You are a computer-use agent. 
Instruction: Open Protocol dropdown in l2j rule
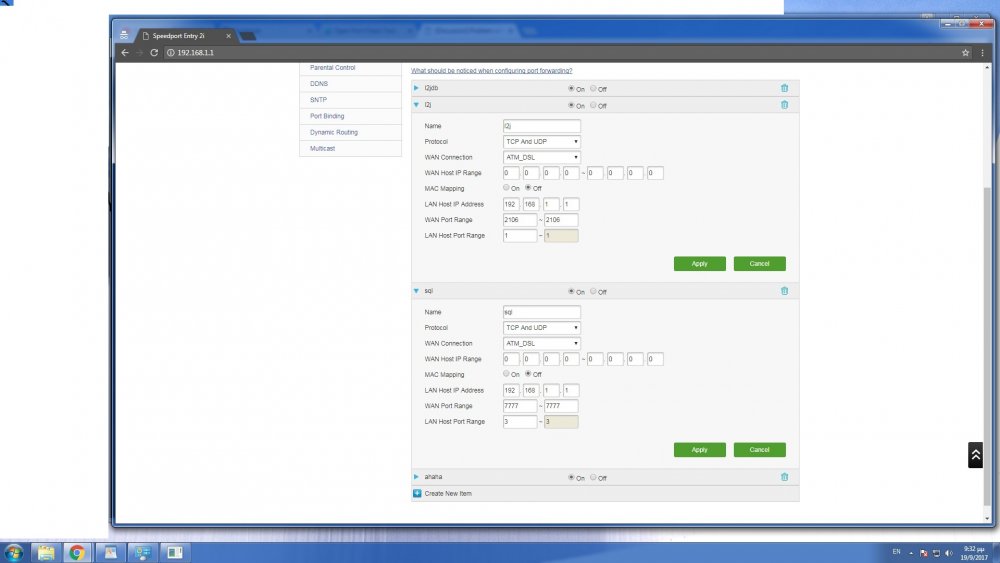[x=541, y=141]
